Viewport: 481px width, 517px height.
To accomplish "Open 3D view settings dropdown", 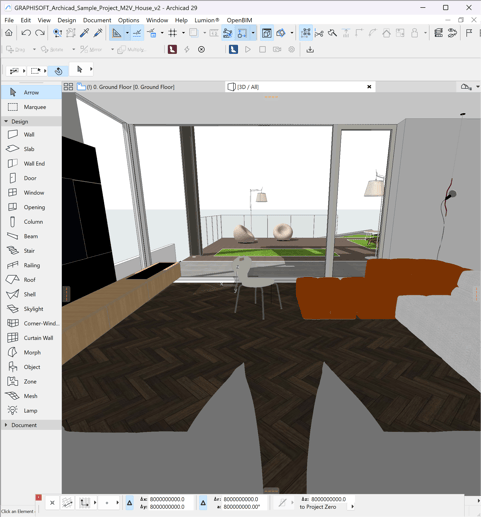I will point(478,87).
